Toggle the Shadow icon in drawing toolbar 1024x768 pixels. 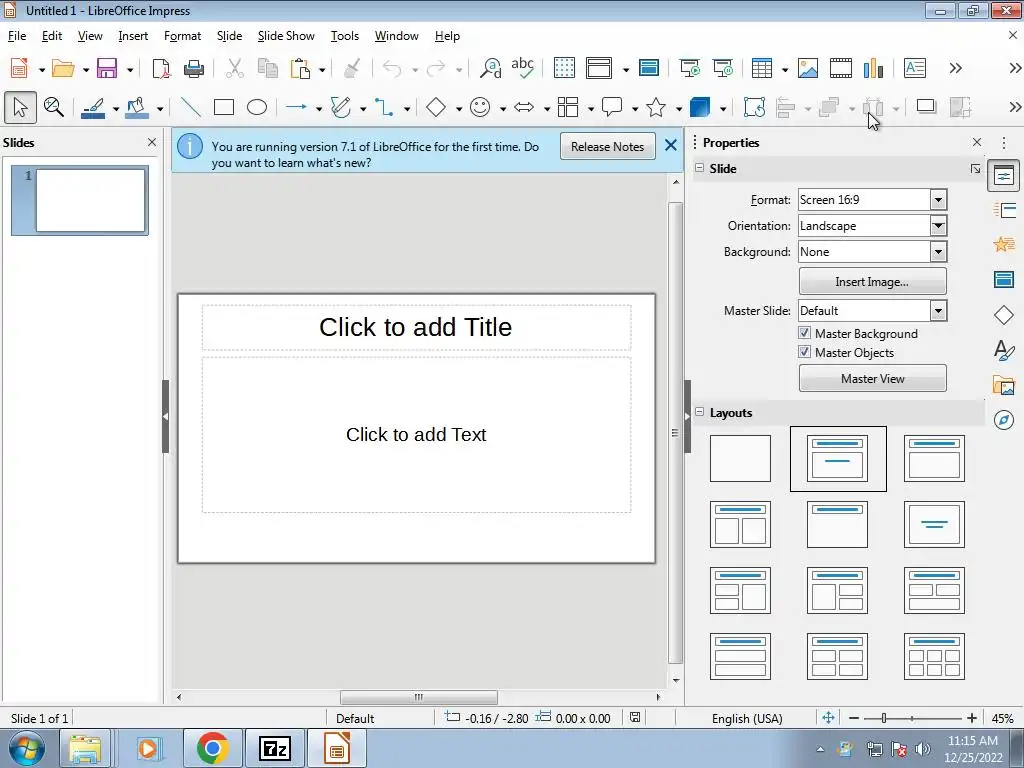point(926,107)
